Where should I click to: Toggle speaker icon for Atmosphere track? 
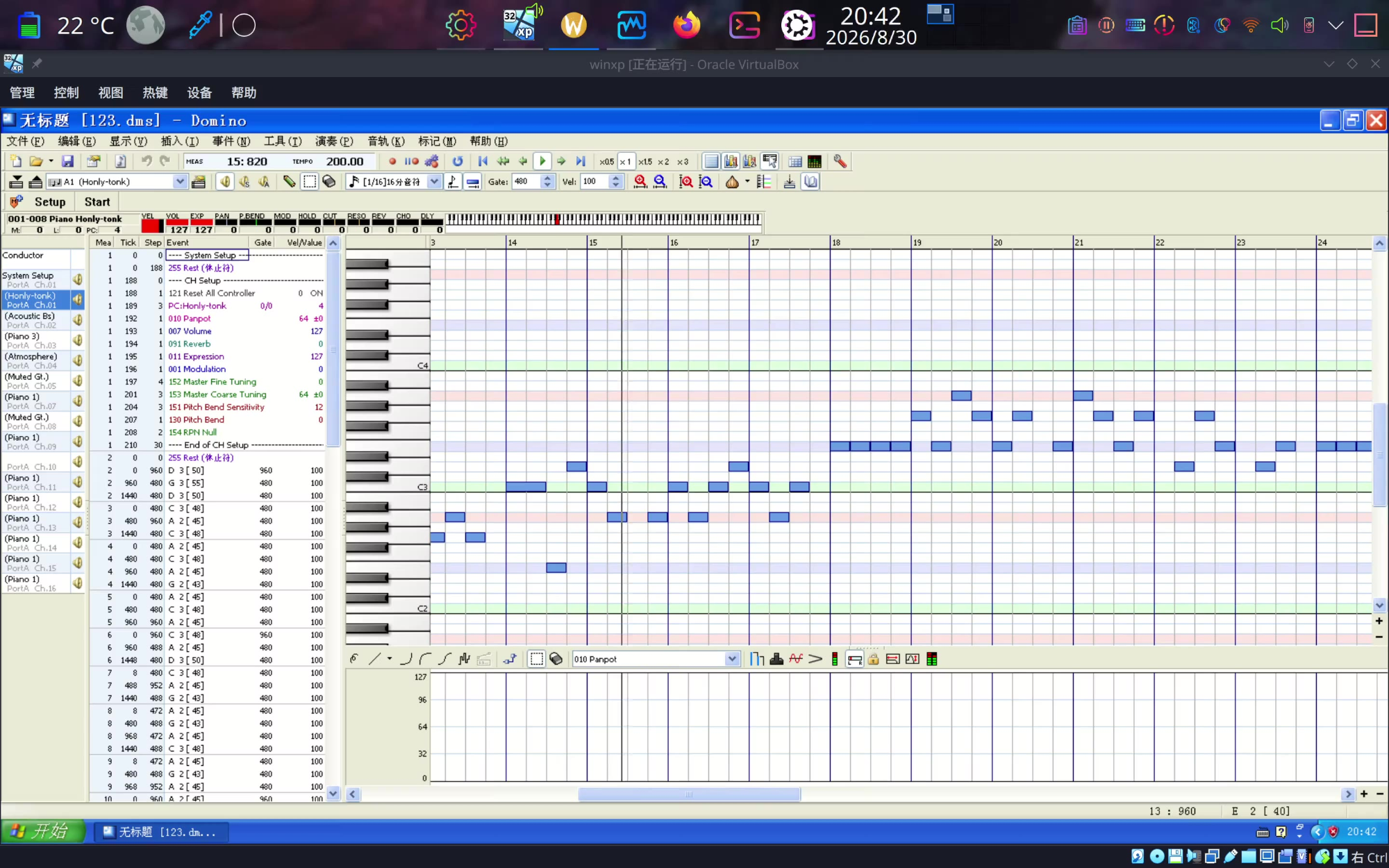pyautogui.click(x=77, y=360)
